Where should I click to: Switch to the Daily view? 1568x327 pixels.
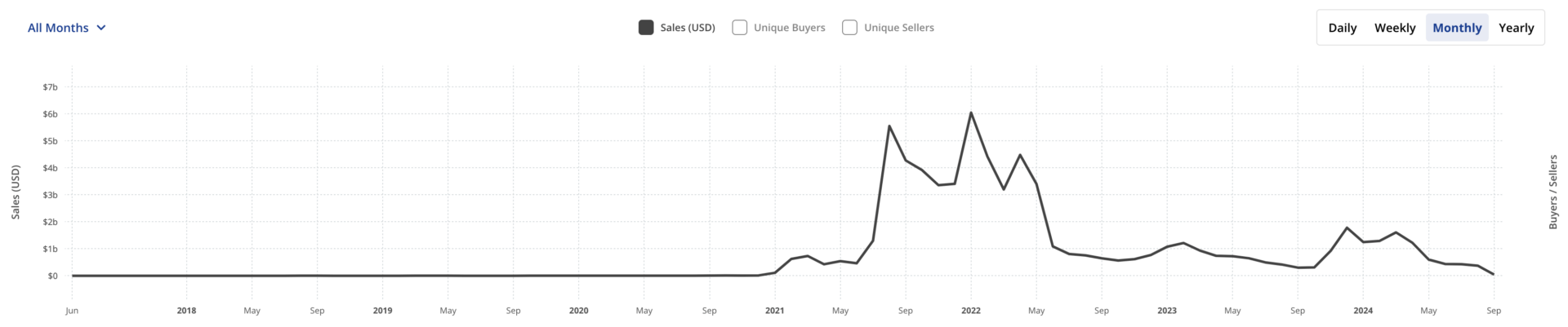pos(1342,28)
